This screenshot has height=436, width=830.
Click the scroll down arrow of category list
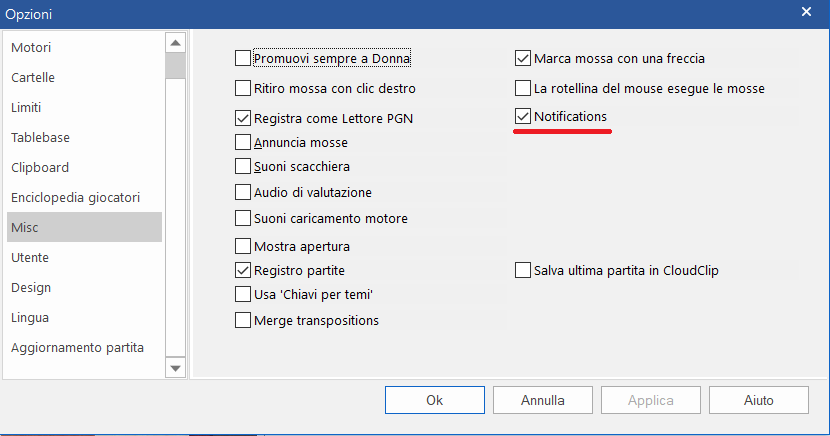175,367
